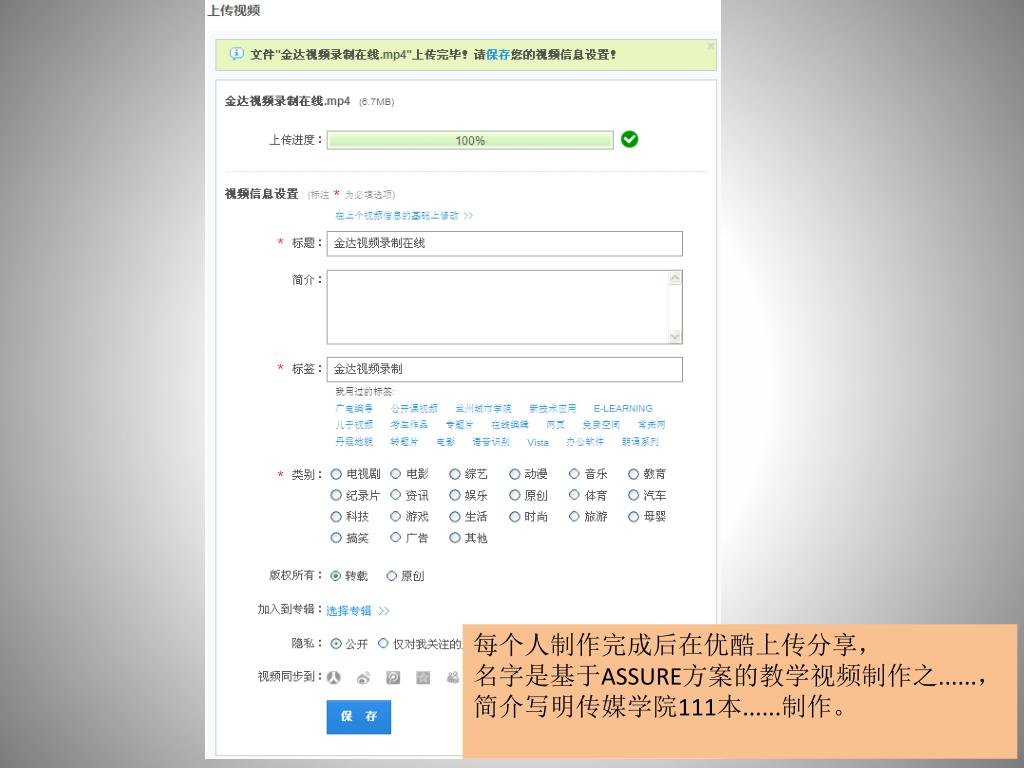Add the 网页 tag
This screenshot has height=768, width=1024.
pos(555,425)
